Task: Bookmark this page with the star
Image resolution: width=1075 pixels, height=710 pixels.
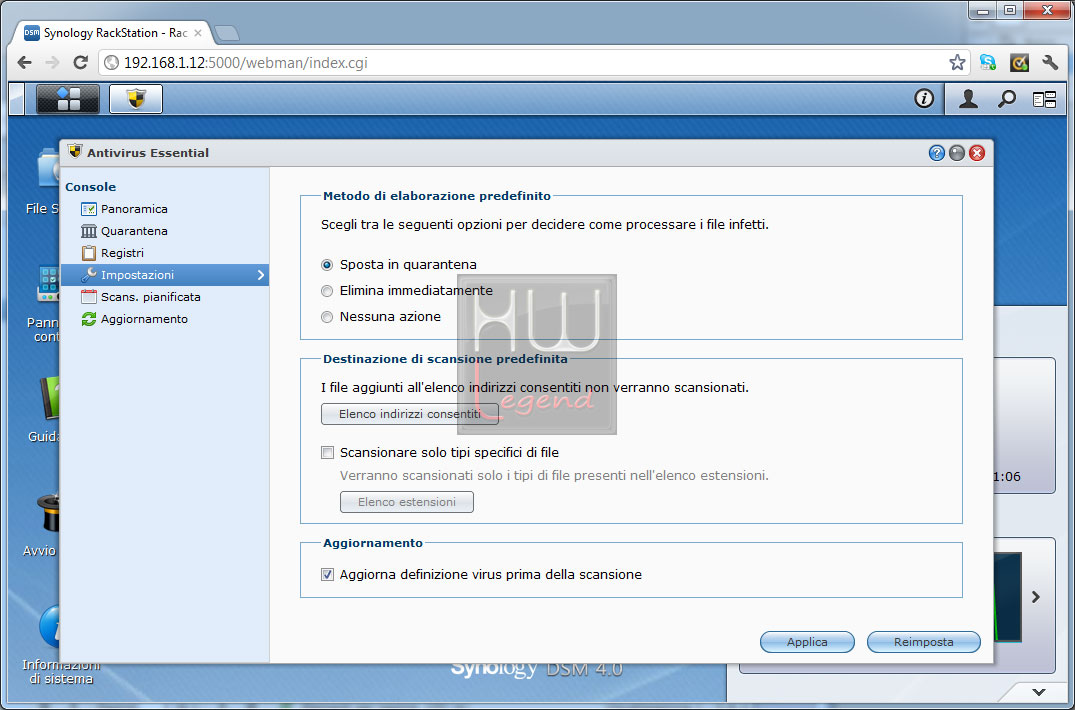Action: 957,63
